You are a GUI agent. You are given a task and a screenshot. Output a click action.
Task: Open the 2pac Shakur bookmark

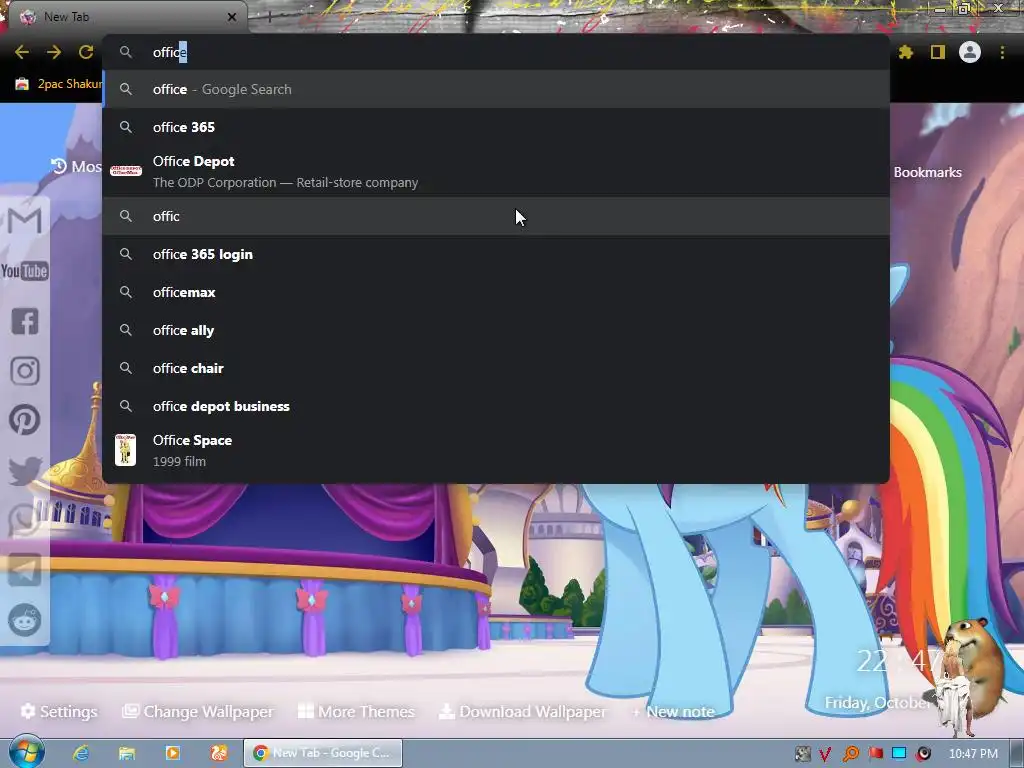pos(59,84)
